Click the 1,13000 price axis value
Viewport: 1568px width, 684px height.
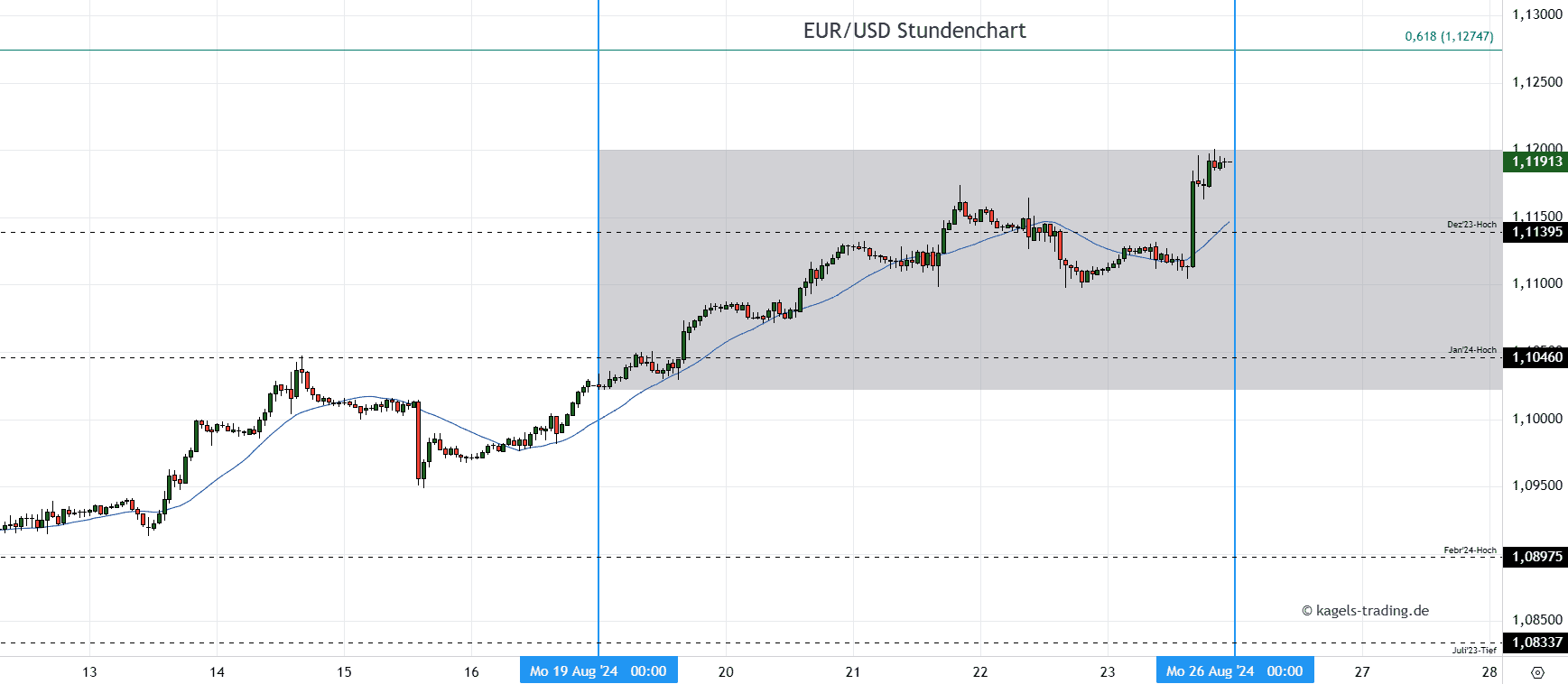[1537, 14]
